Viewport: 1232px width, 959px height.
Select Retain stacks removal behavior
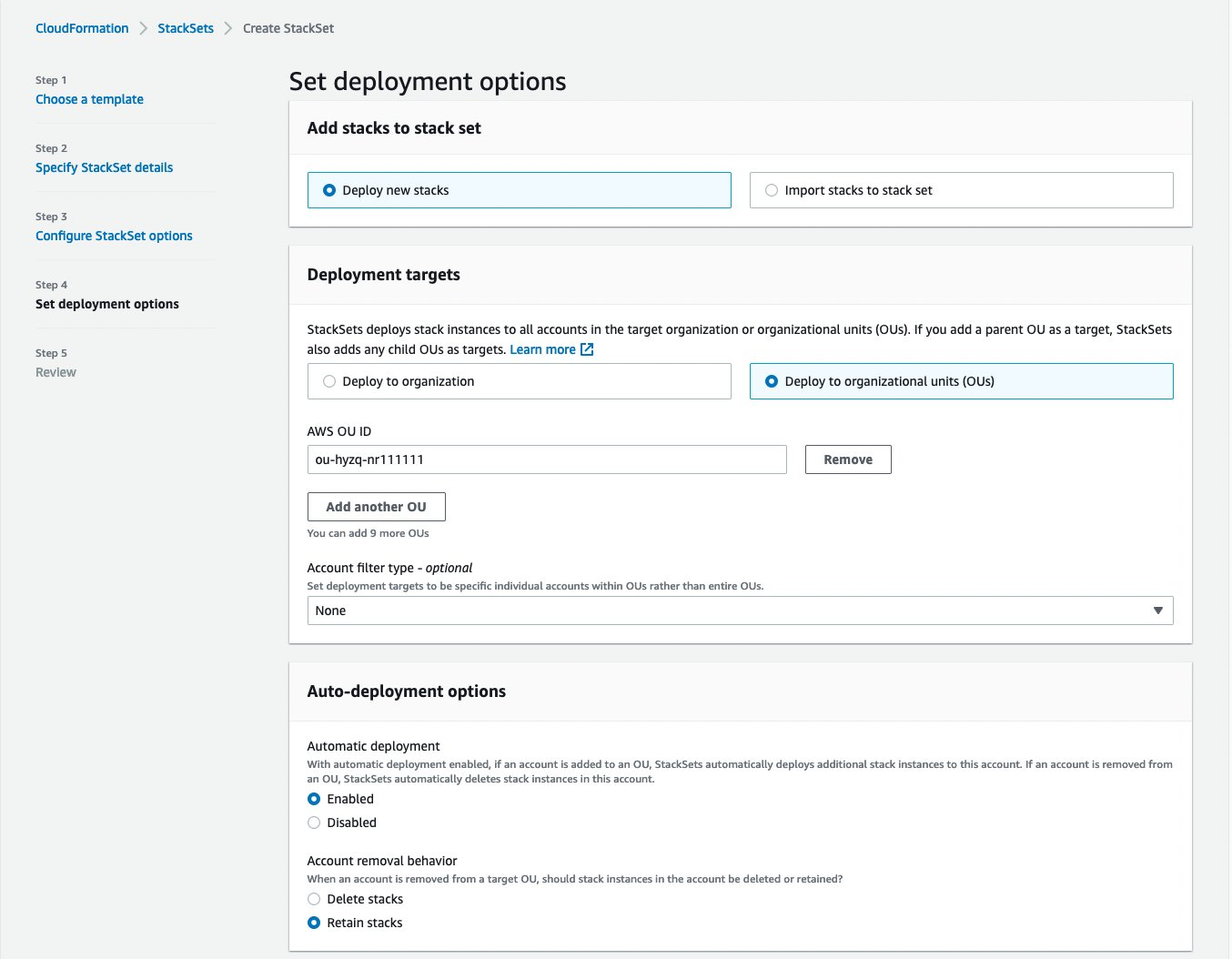click(314, 923)
